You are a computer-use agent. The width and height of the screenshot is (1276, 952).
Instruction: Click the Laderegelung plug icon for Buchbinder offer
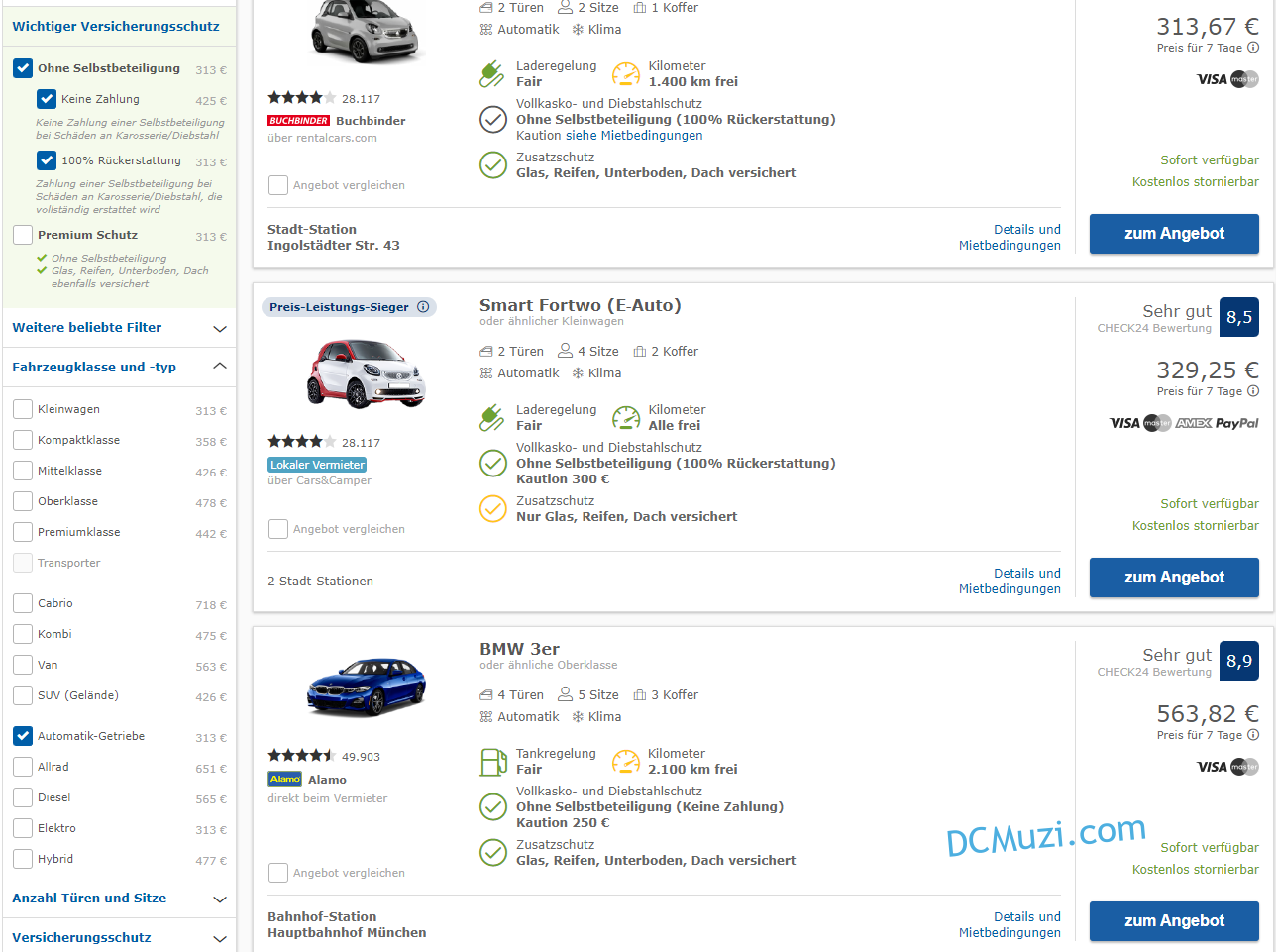pos(492,73)
